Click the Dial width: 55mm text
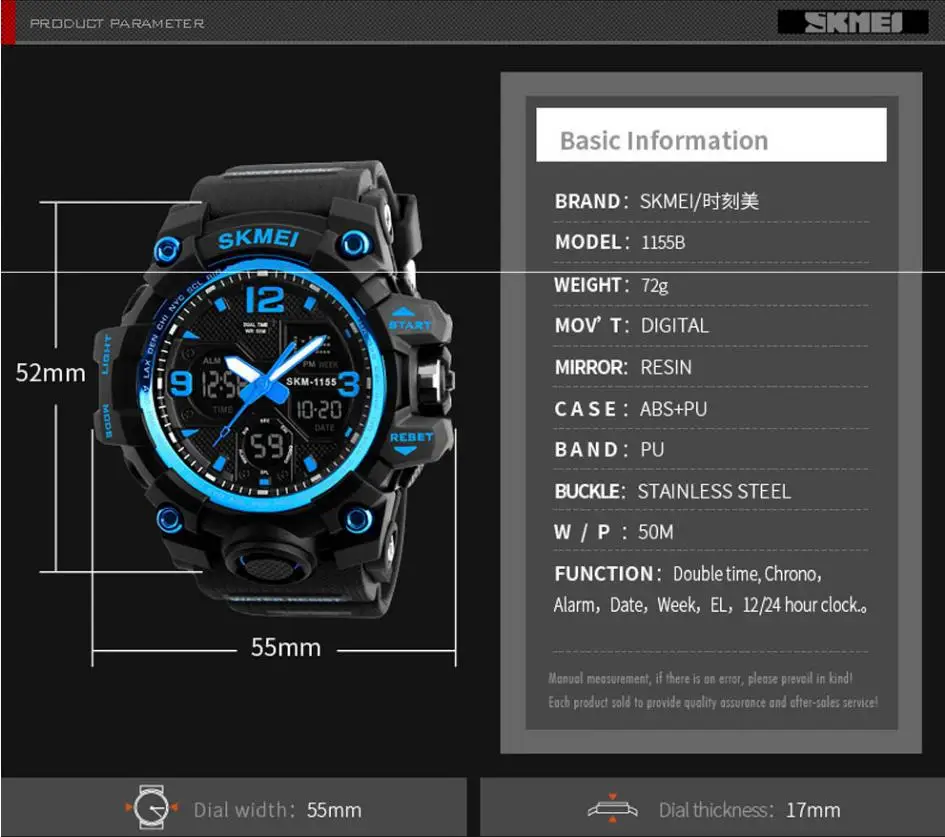Image resolution: width=945 pixels, height=837 pixels. point(277,810)
